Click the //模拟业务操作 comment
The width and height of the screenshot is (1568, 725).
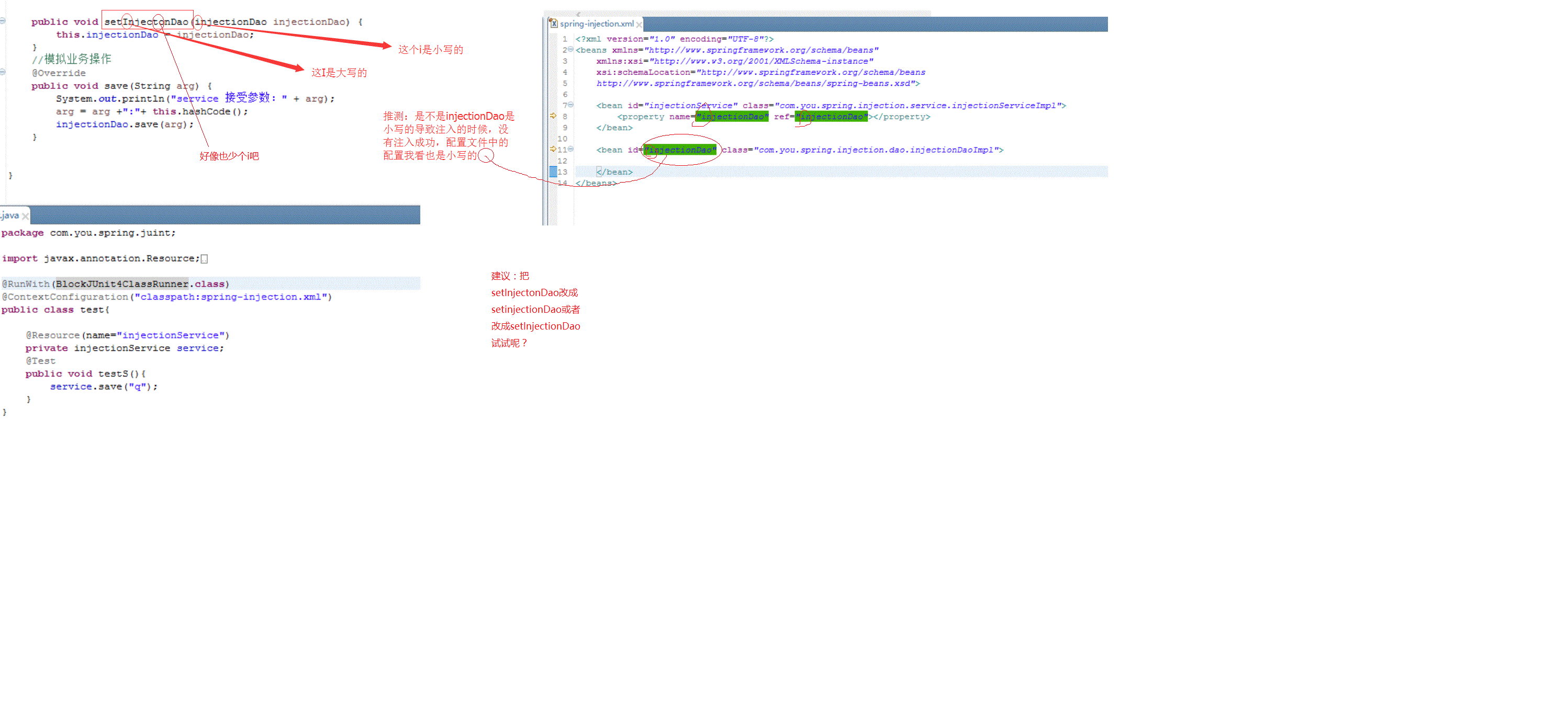(71, 59)
